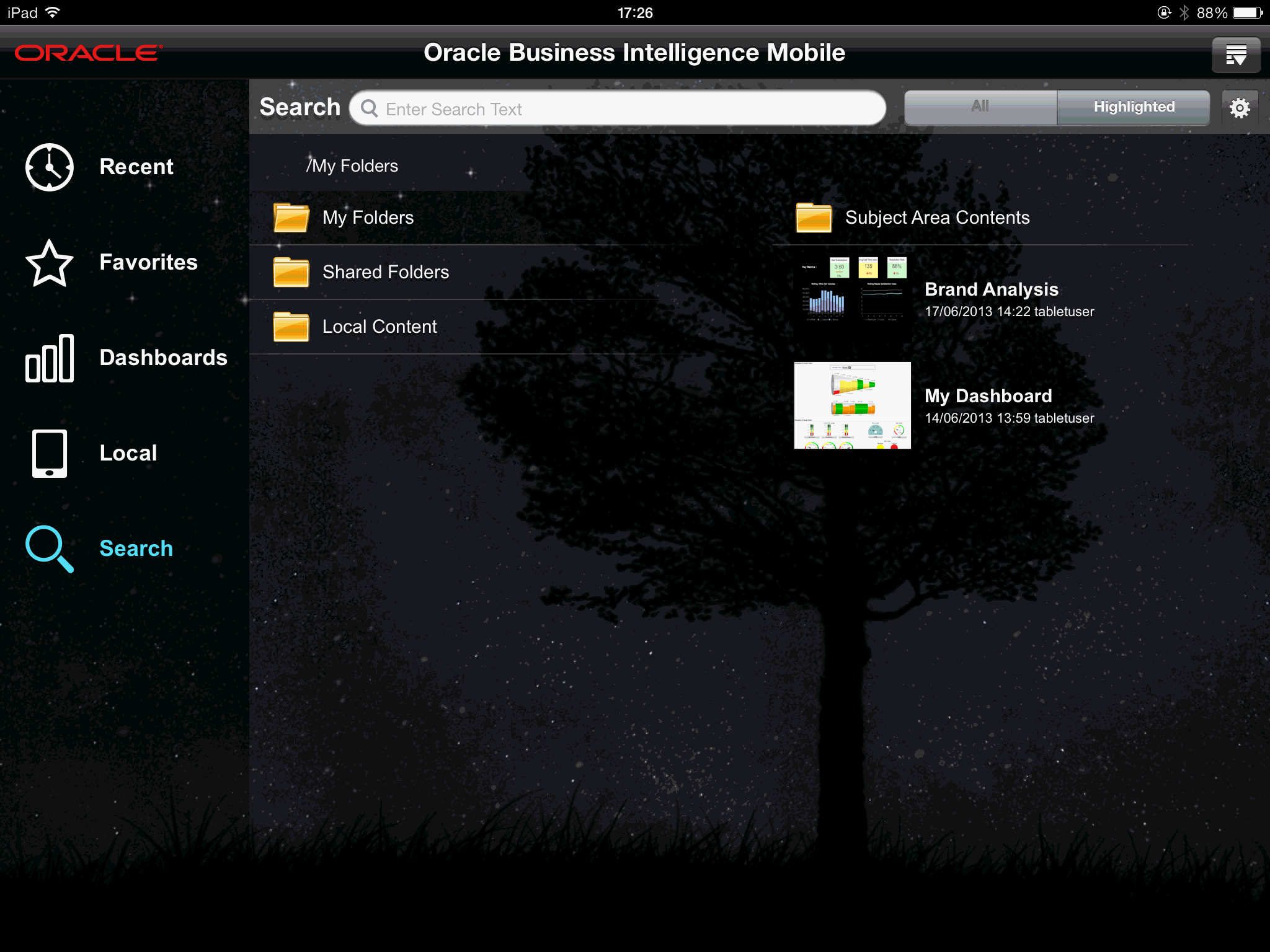Viewport: 1270px width, 952px height.
Task: Select the Search label in the sidebar
Action: coord(136,549)
